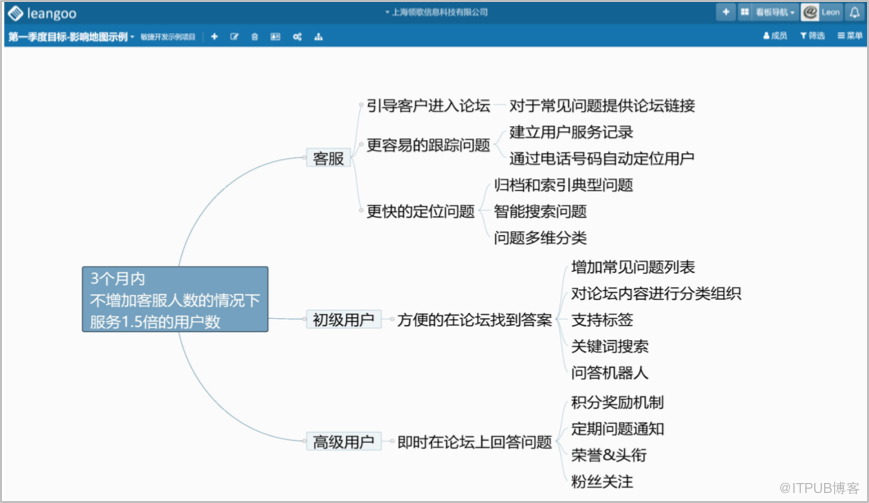Screen dimensions: 869x503
Task: Select the 建立用户服务记录 node
Action: click(x=571, y=132)
